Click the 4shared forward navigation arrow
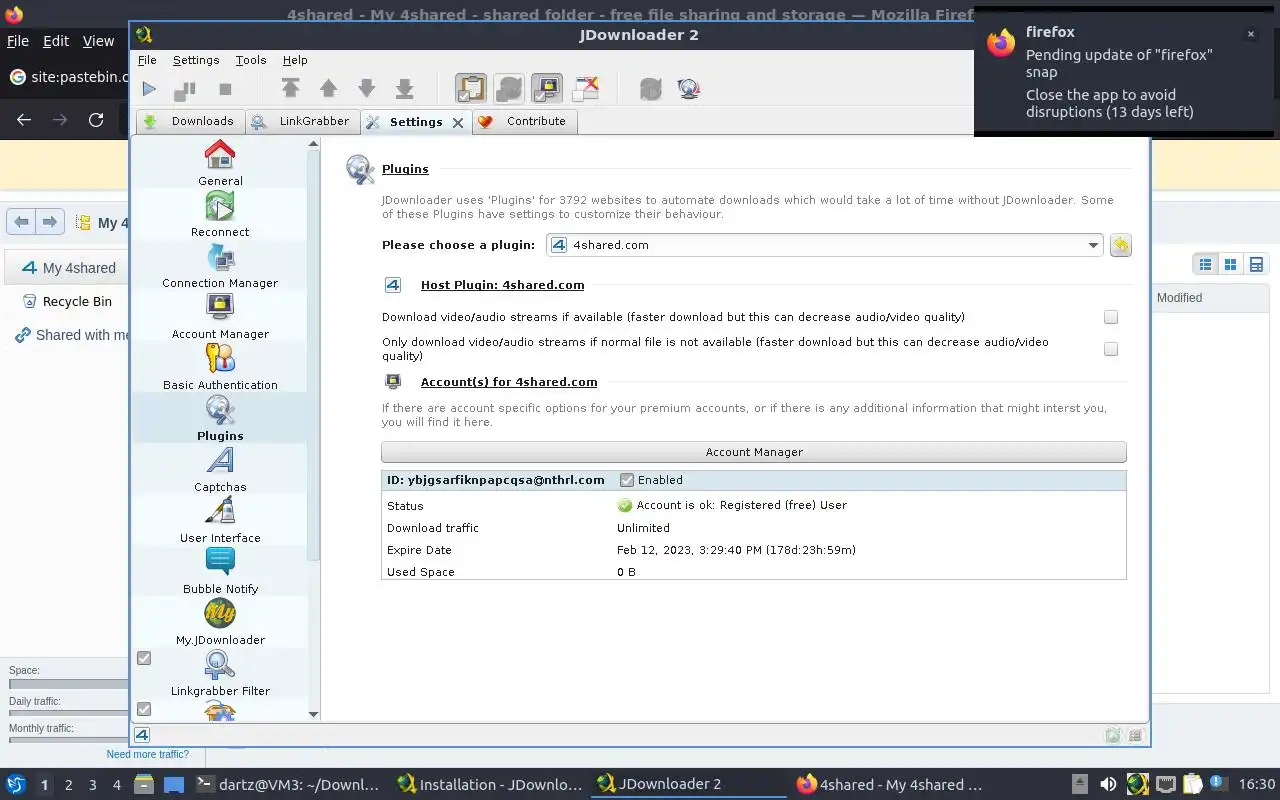Viewport: 1280px width, 800px height. [x=50, y=222]
